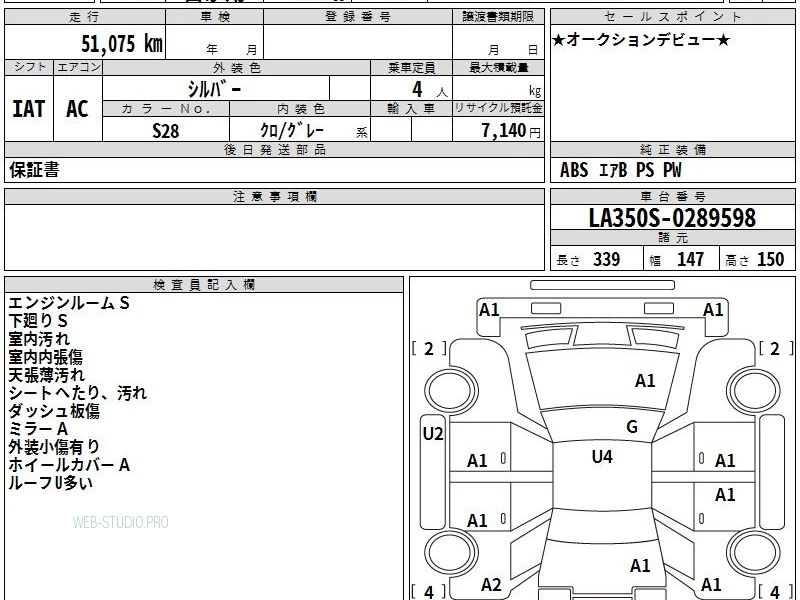Click the 内装色 header
800x600 pixels.
(x=300, y=109)
